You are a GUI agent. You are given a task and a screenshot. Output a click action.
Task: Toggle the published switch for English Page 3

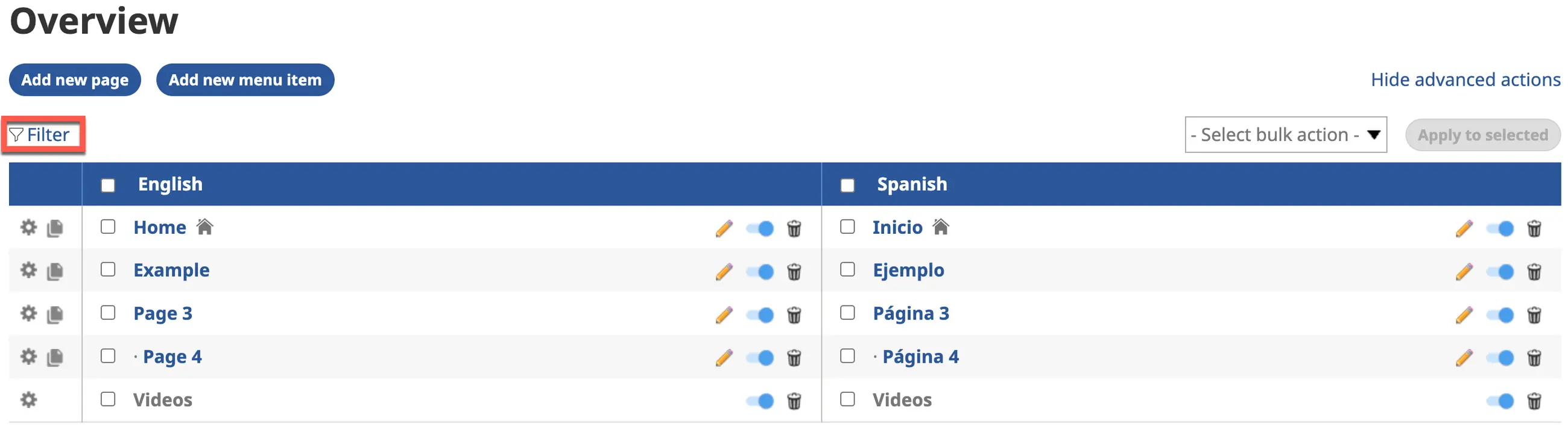[x=760, y=315]
